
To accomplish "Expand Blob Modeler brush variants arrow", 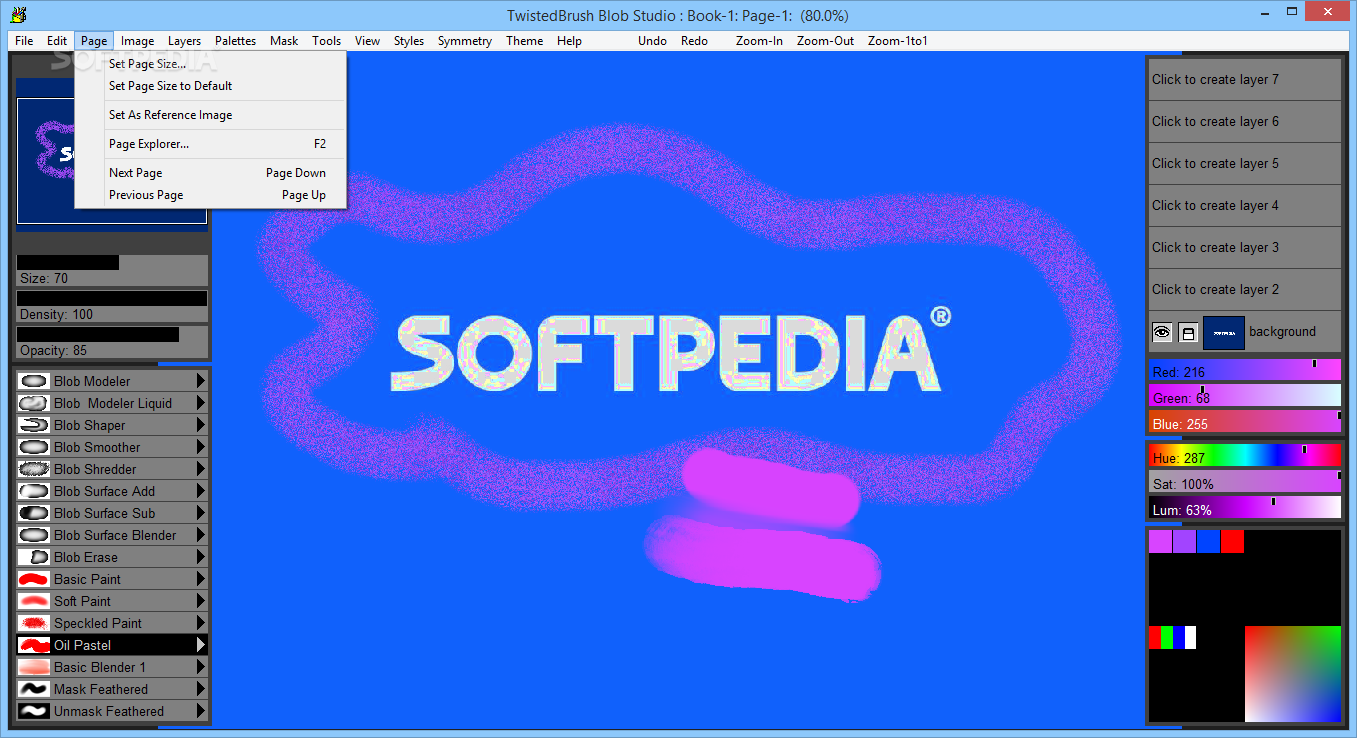I will [x=201, y=381].
